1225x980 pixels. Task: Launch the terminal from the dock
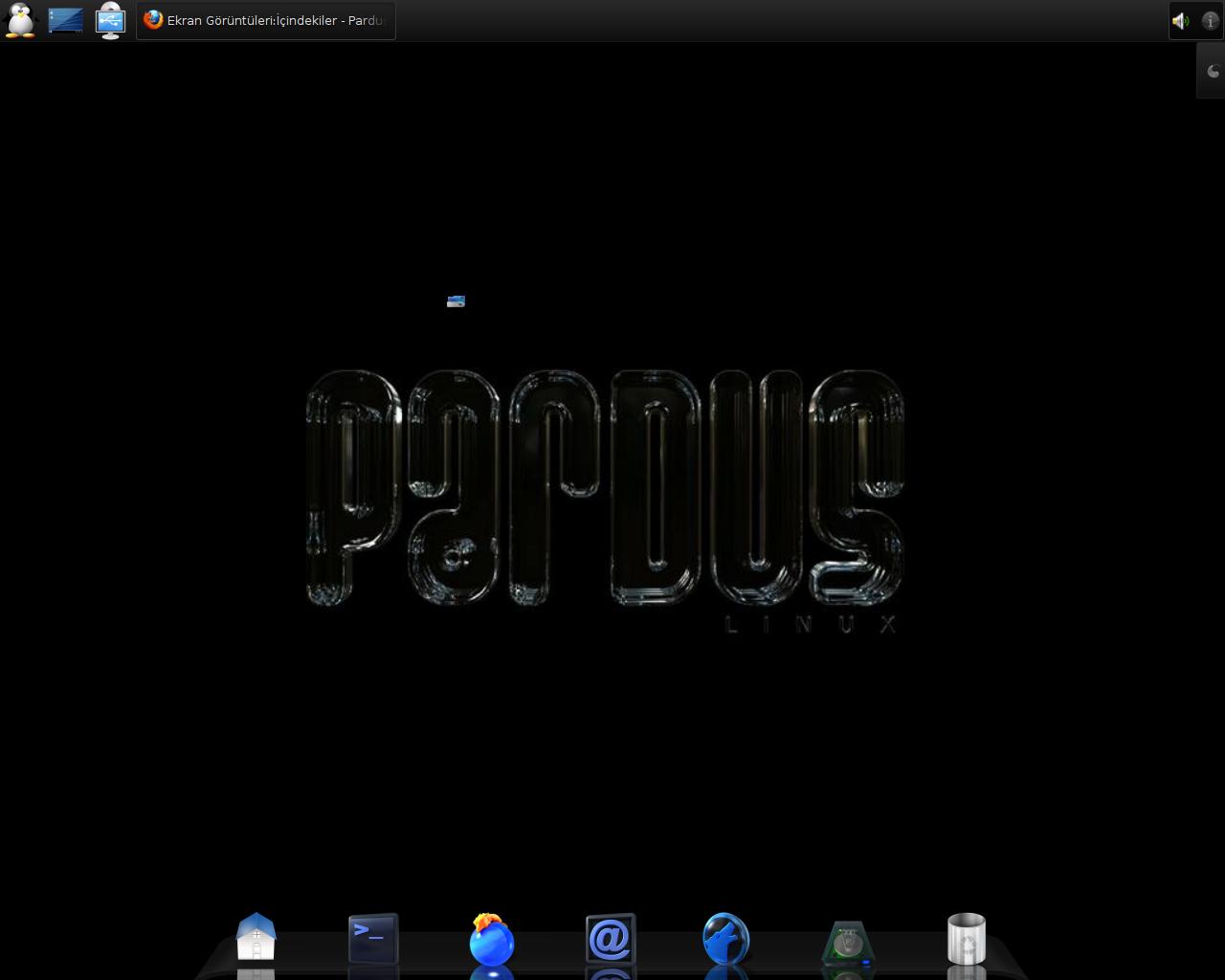pos(373,938)
